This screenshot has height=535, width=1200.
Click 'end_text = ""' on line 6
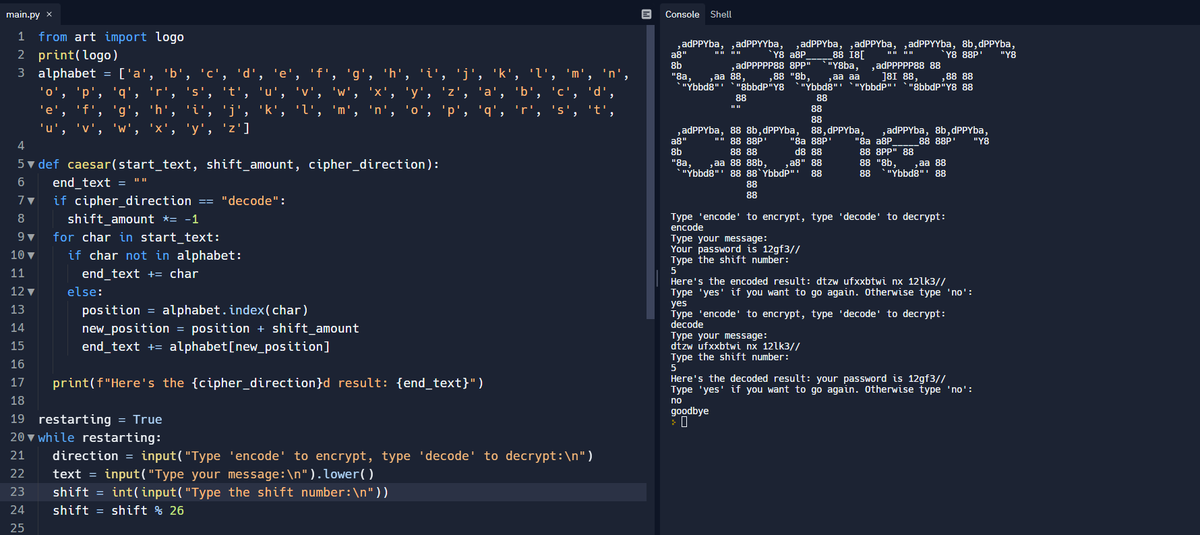[100, 182]
